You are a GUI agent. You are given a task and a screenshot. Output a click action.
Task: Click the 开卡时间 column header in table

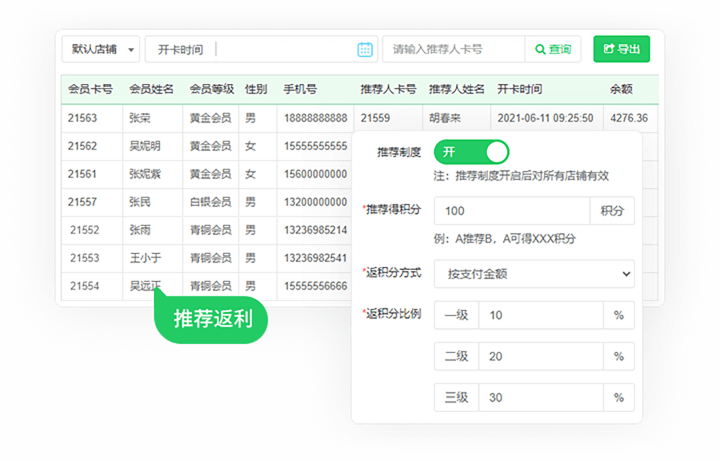point(520,89)
